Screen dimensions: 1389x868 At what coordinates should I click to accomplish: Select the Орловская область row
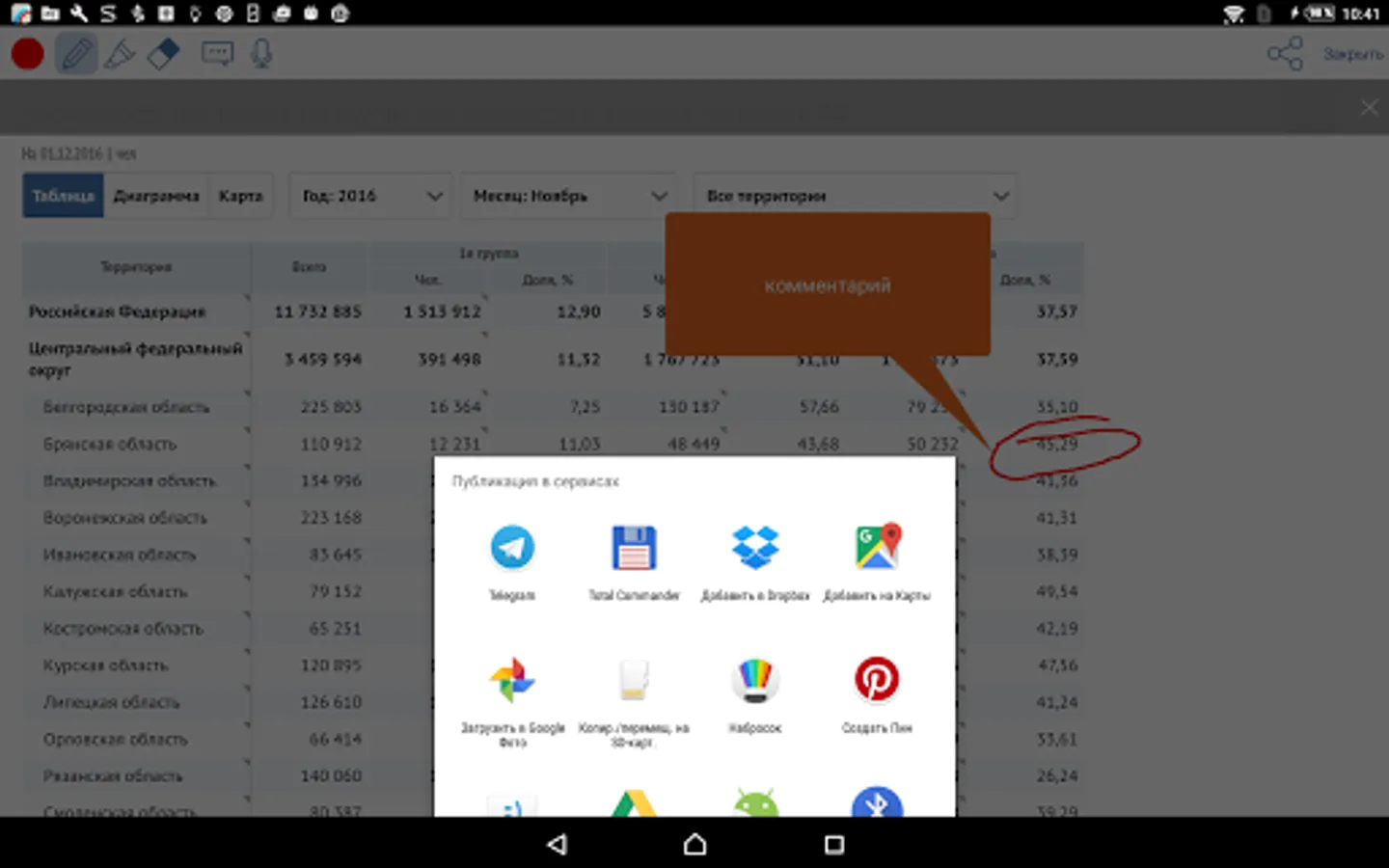click(553, 739)
